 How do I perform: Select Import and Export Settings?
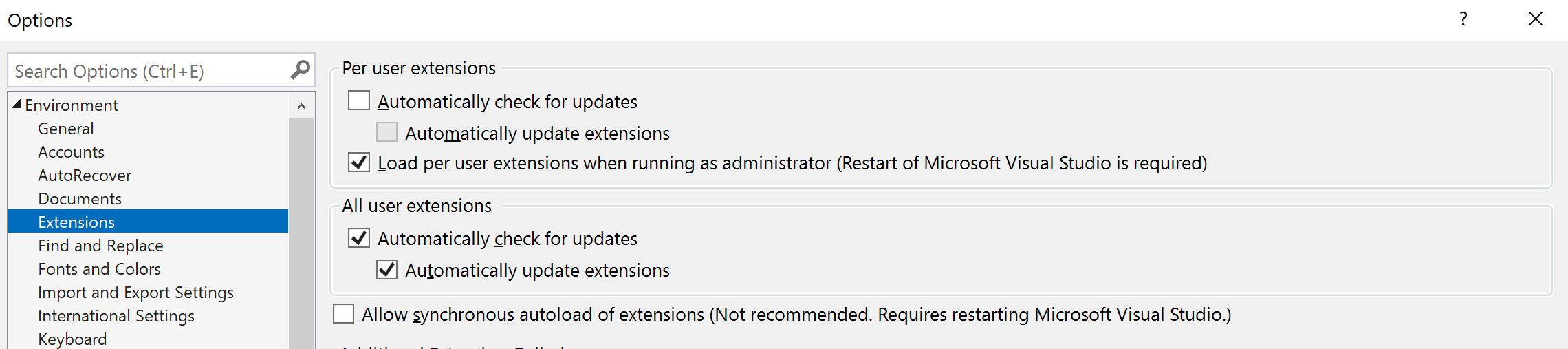tap(135, 293)
